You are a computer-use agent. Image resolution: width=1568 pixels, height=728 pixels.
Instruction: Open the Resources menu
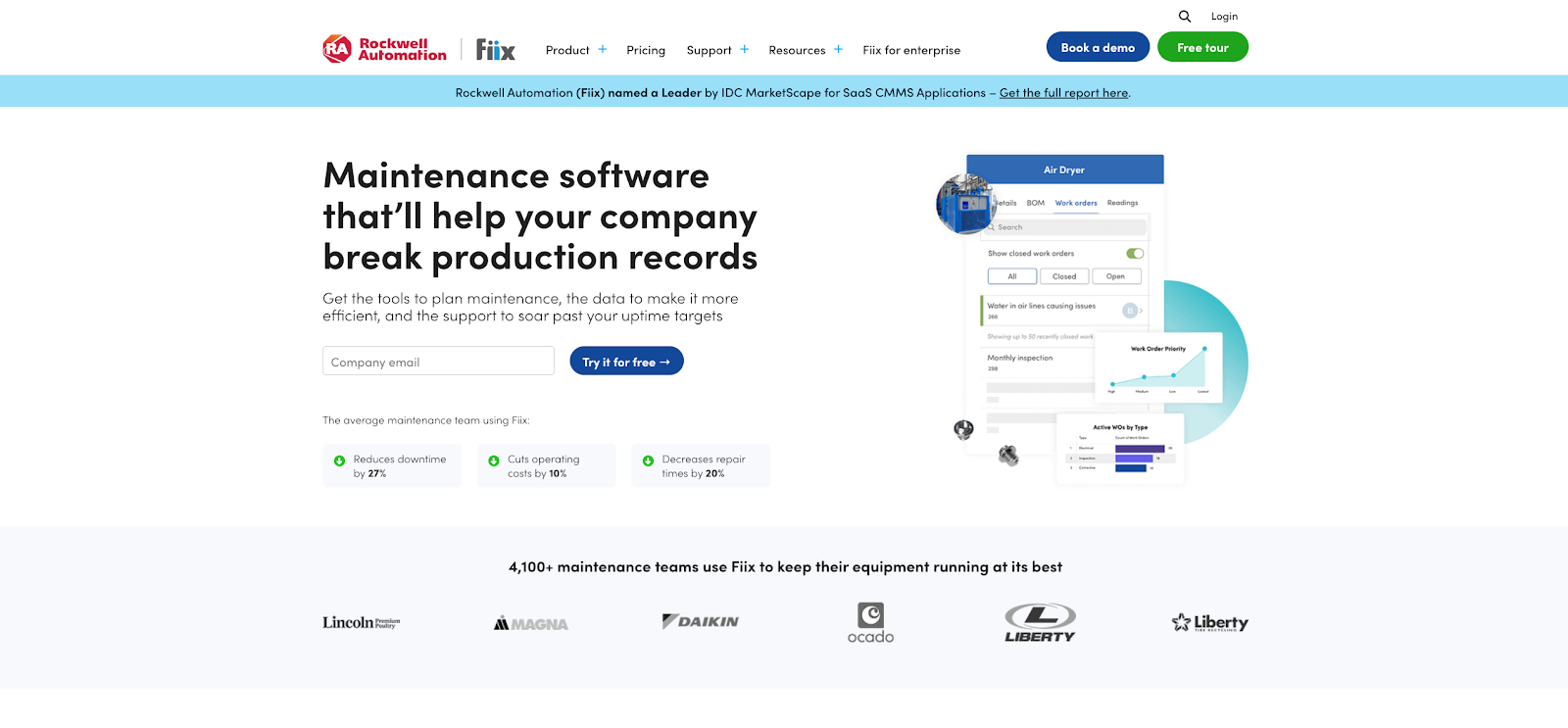coord(797,50)
